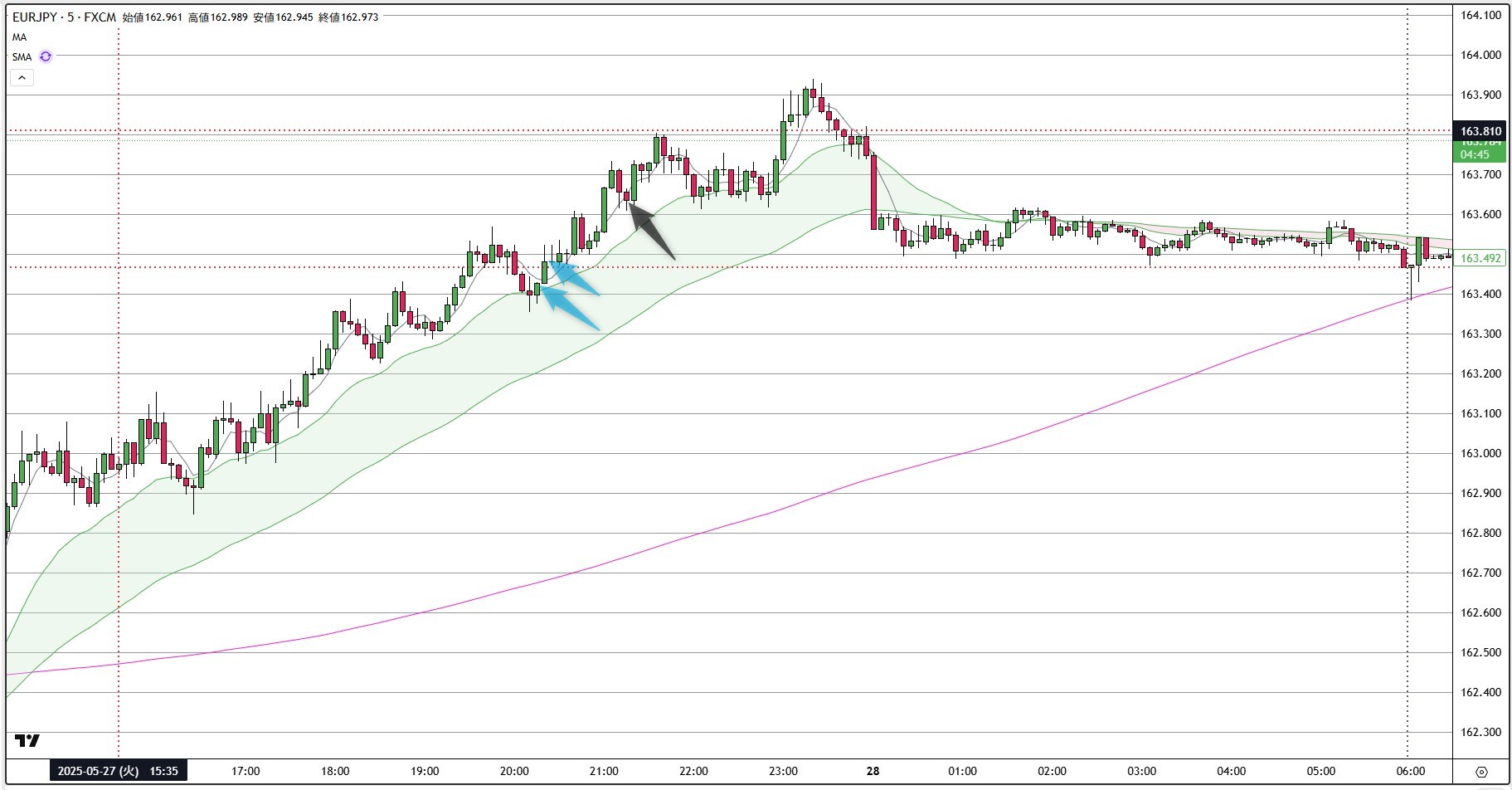Click the 04:45 bar countdown label

1475,154
